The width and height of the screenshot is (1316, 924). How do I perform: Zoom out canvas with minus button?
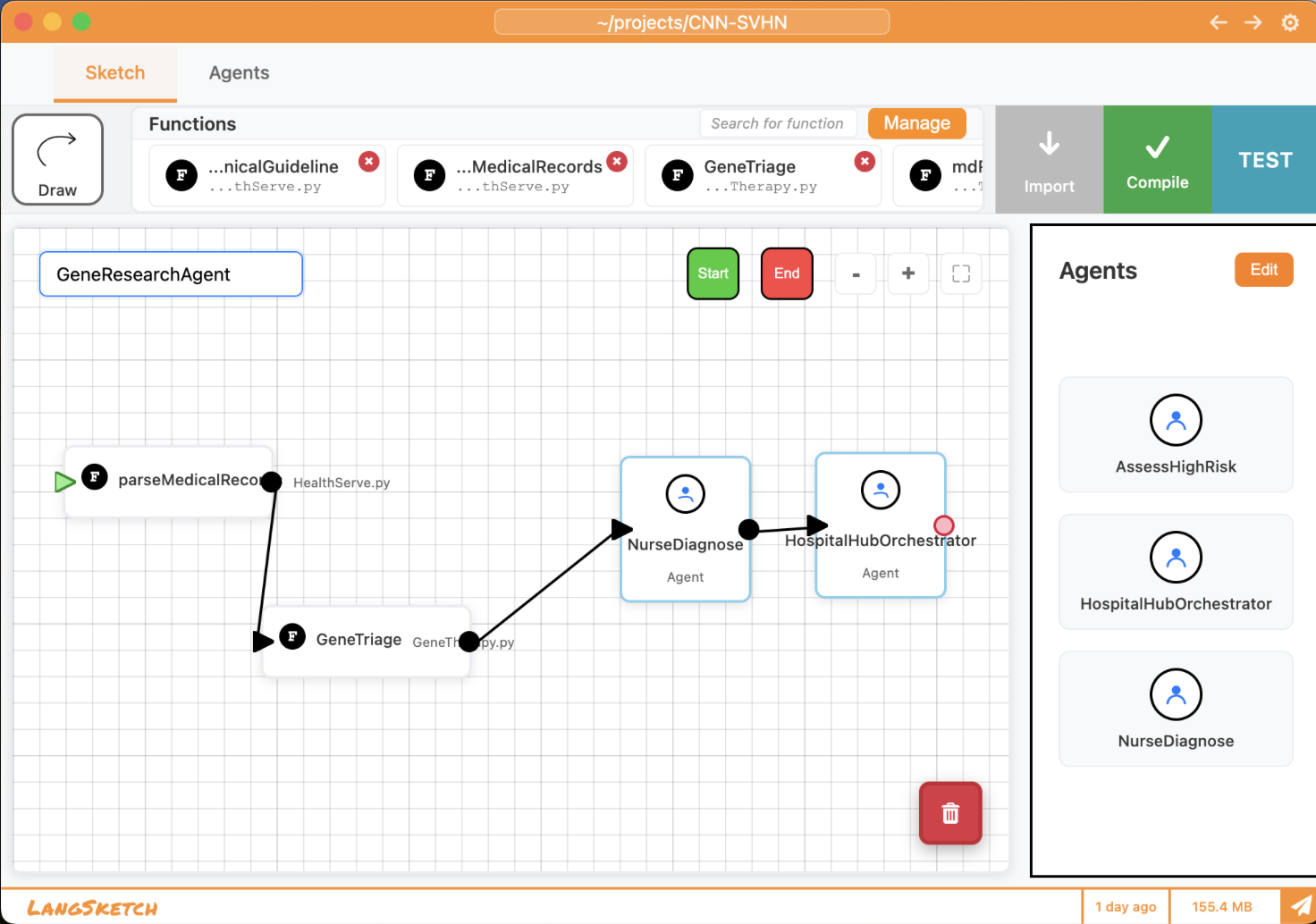(856, 273)
